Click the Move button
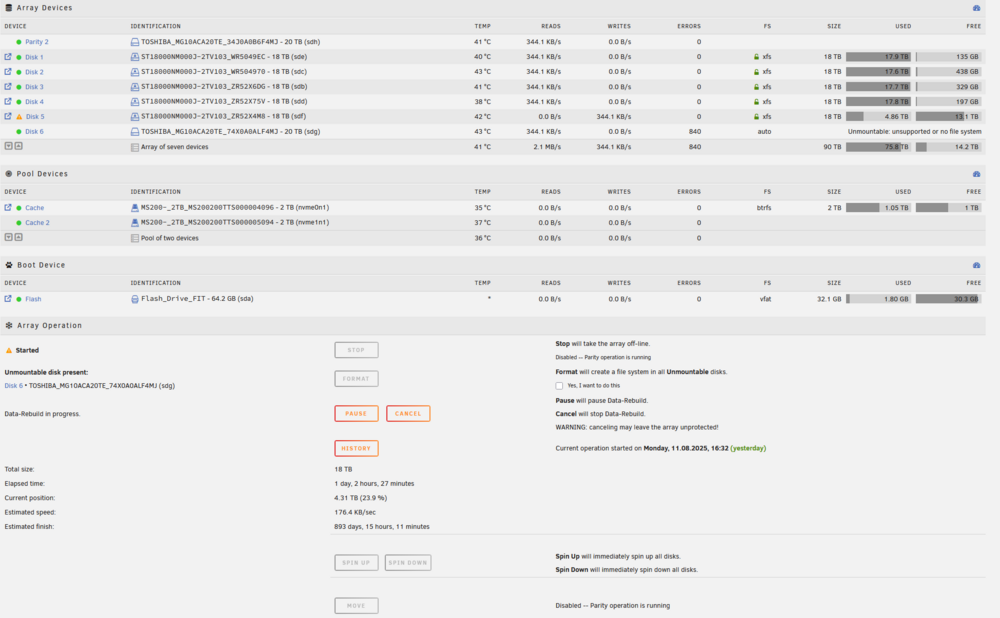The image size is (1000, 618). [356, 606]
